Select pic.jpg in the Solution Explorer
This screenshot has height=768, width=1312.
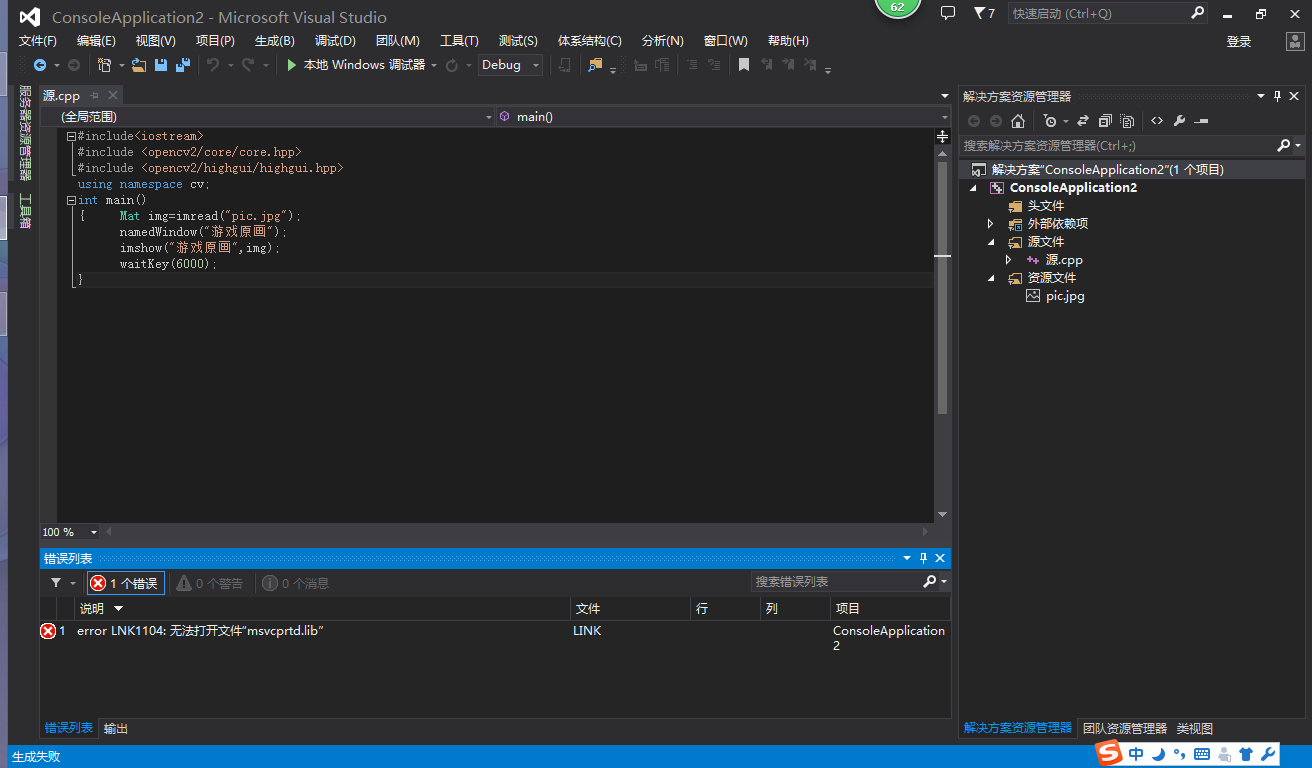click(x=1065, y=296)
